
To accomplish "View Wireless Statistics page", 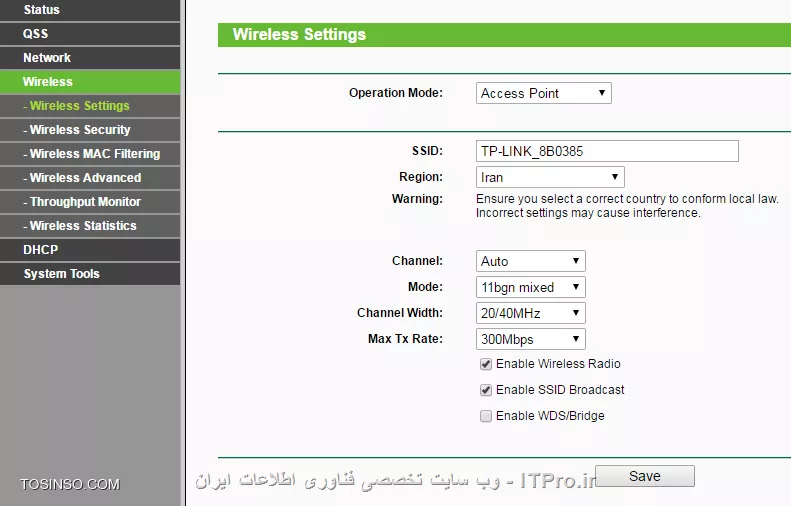I will coord(90,226).
